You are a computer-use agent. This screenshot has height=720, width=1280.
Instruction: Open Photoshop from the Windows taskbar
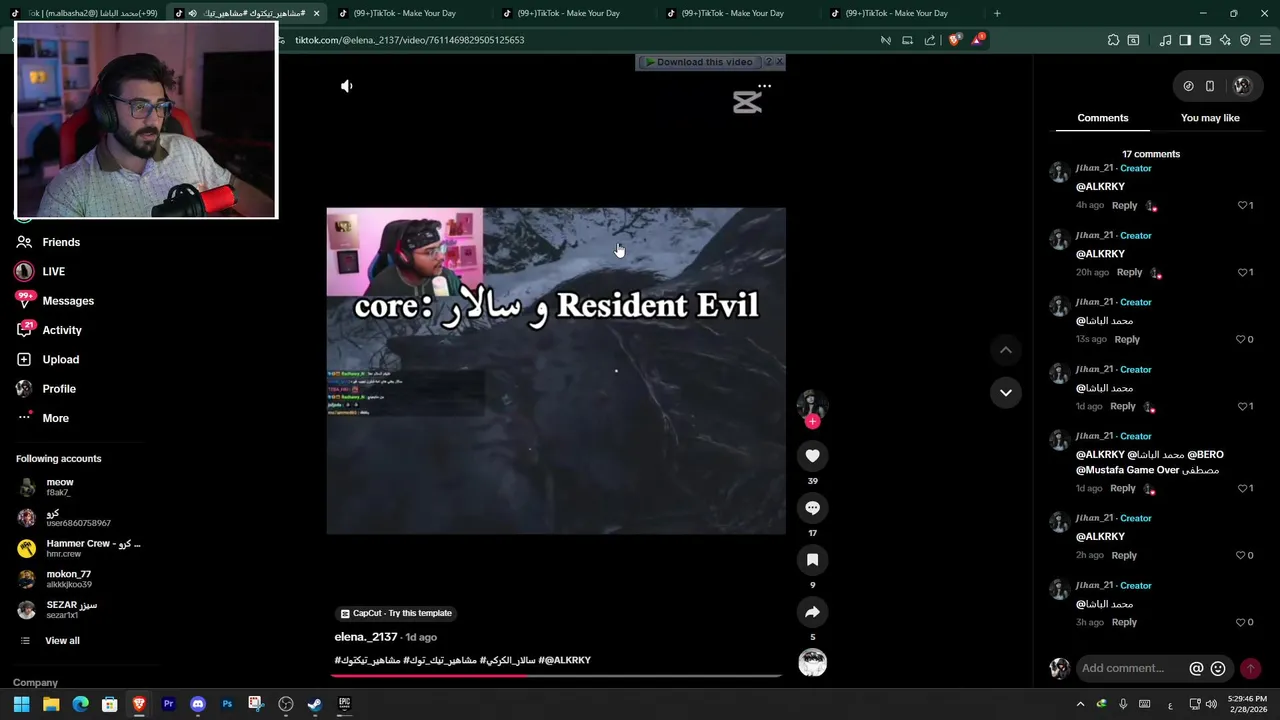227,704
